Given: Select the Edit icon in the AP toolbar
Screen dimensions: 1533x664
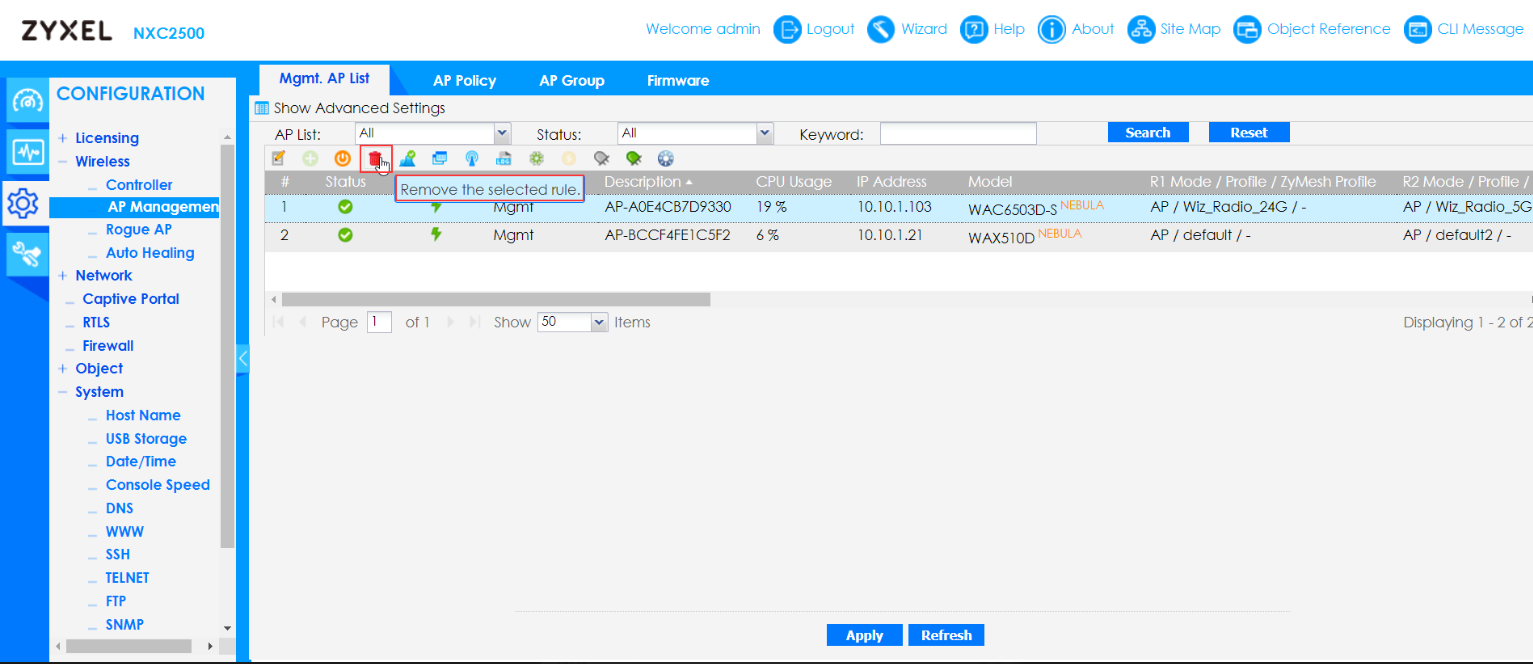Looking at the screenshot, I should (278, 158).
